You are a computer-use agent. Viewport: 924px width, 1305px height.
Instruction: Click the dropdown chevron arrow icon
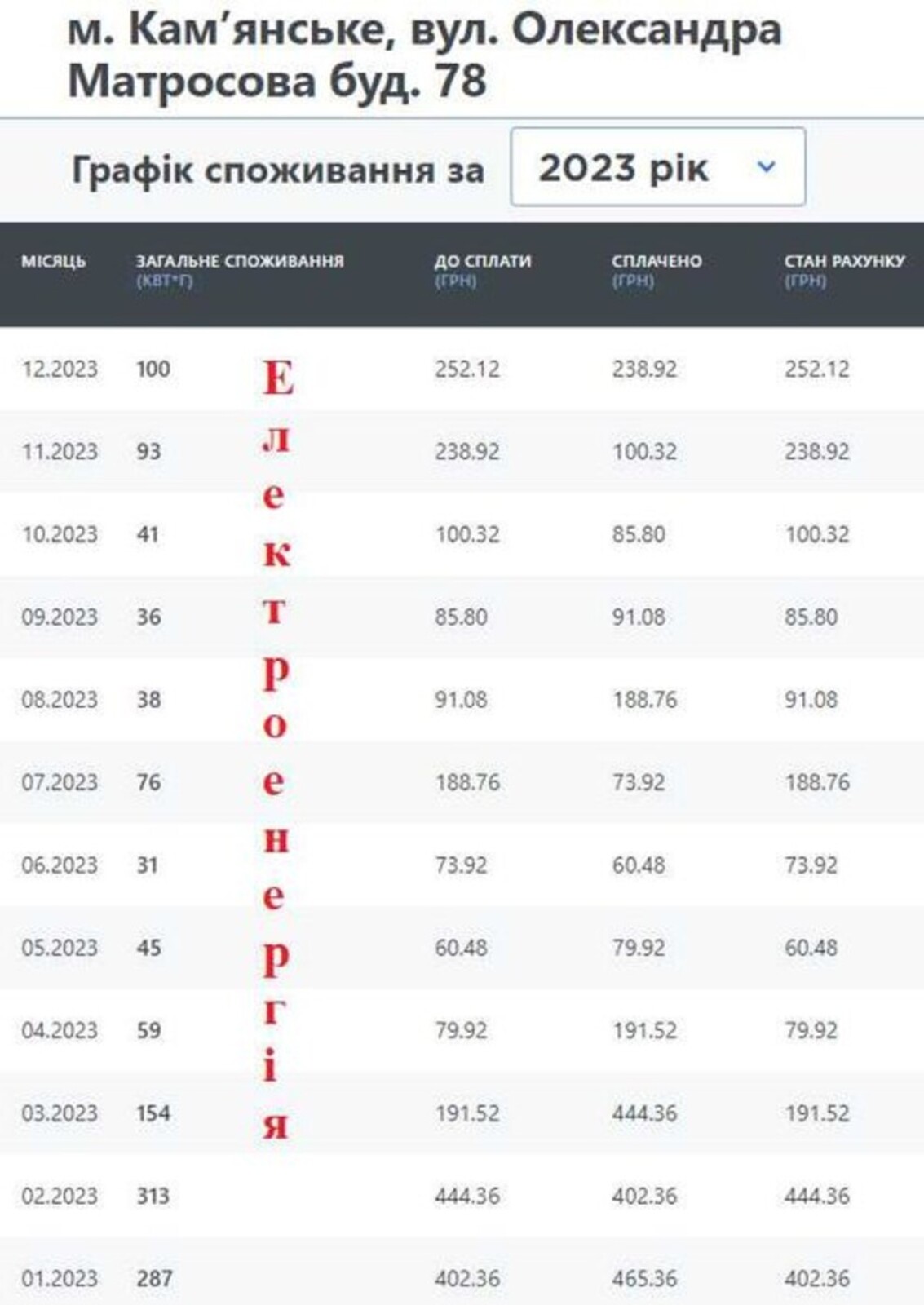[x=766, y=167]
